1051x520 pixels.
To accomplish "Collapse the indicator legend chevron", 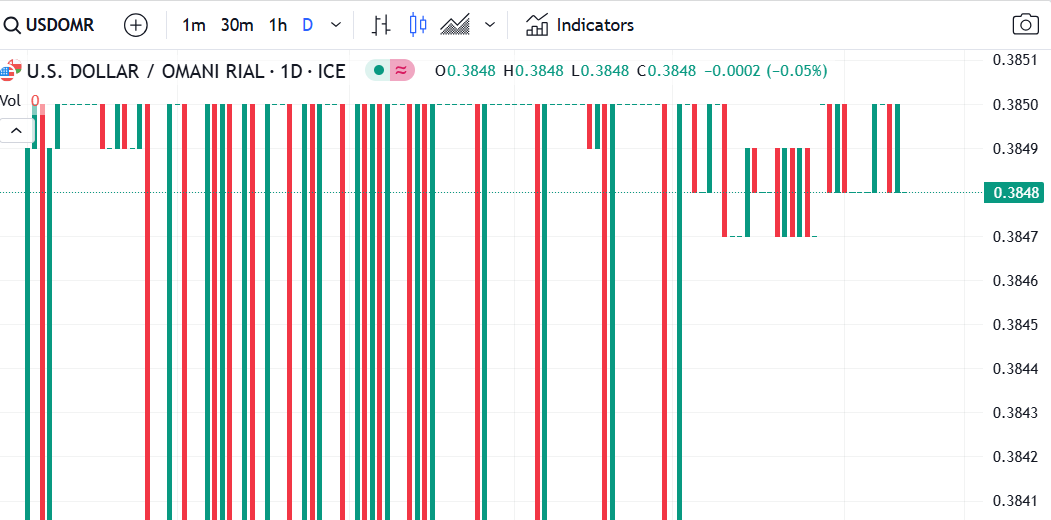I will (x=17, y=130).
